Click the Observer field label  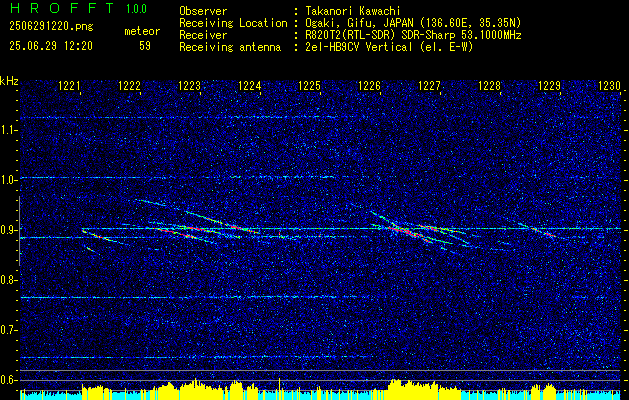[x=203, y=11]
